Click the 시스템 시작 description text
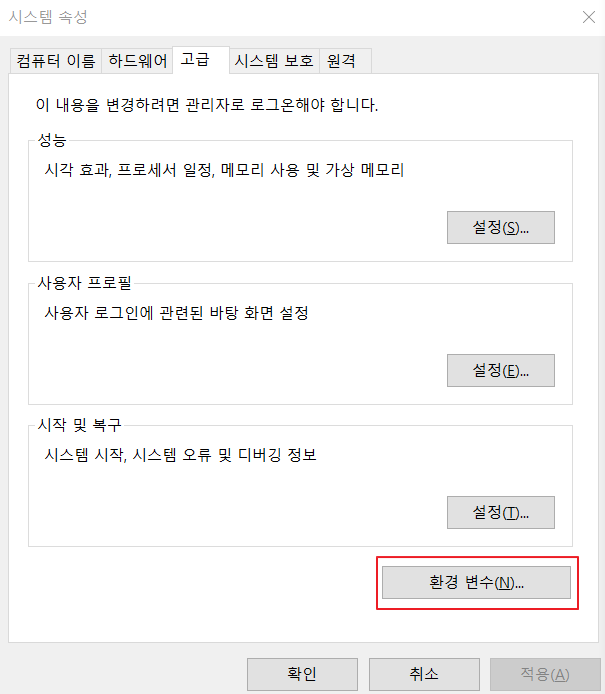This screenshot has height=694, width=605. [181, 455]
